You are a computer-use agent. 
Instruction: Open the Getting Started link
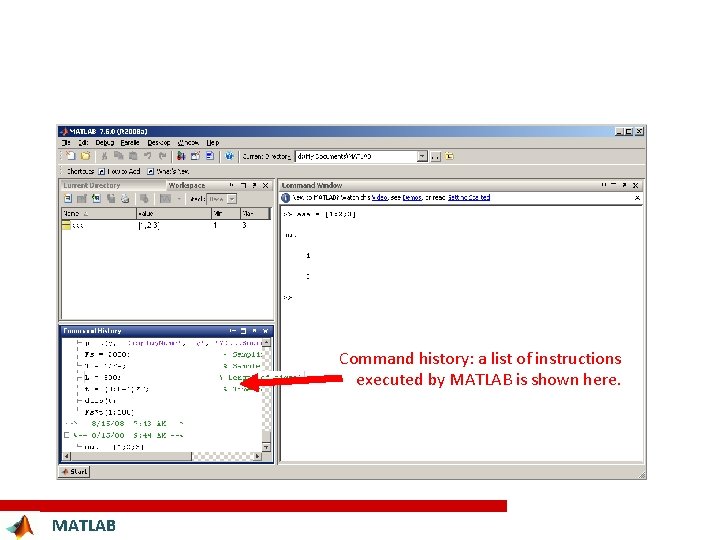tap(469, 197)
